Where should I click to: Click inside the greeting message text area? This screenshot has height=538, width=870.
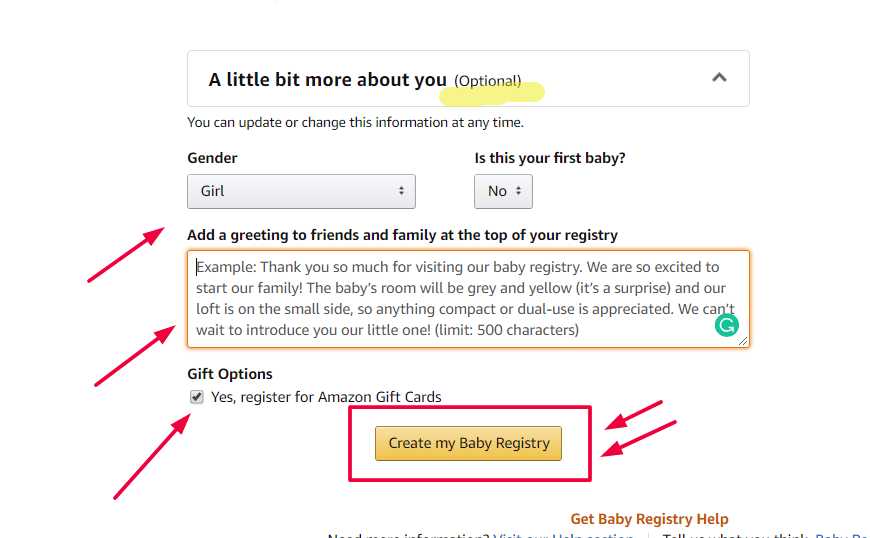pos(467,299)
